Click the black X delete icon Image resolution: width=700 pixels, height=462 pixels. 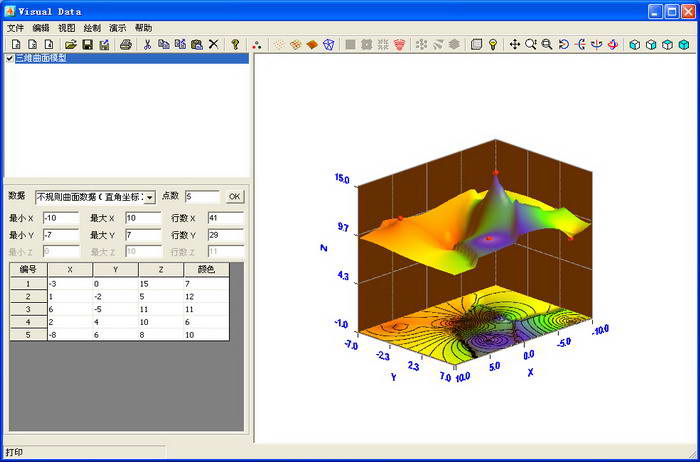coord(213,44)
